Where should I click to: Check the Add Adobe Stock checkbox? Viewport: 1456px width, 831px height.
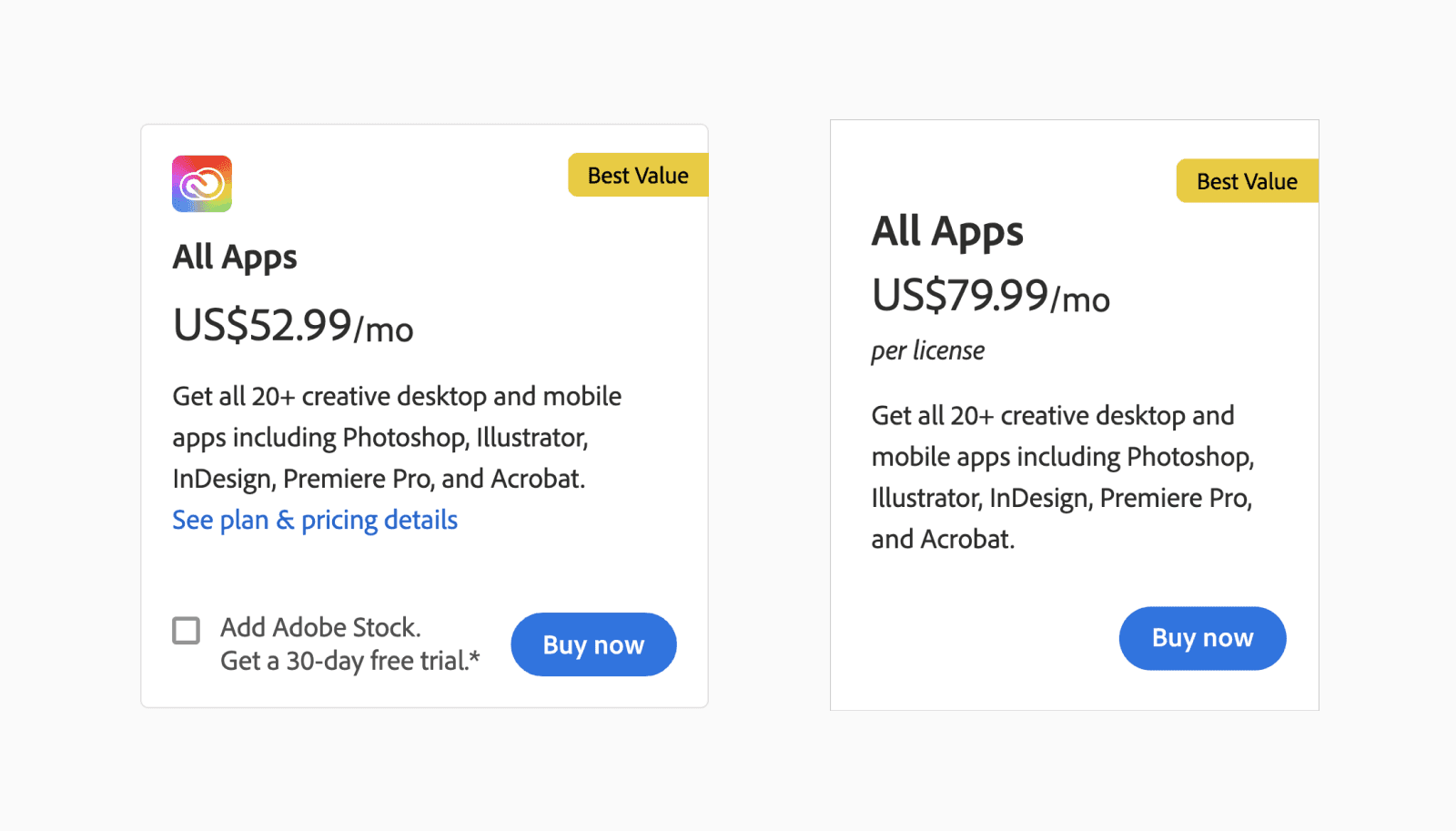[187, 630]
